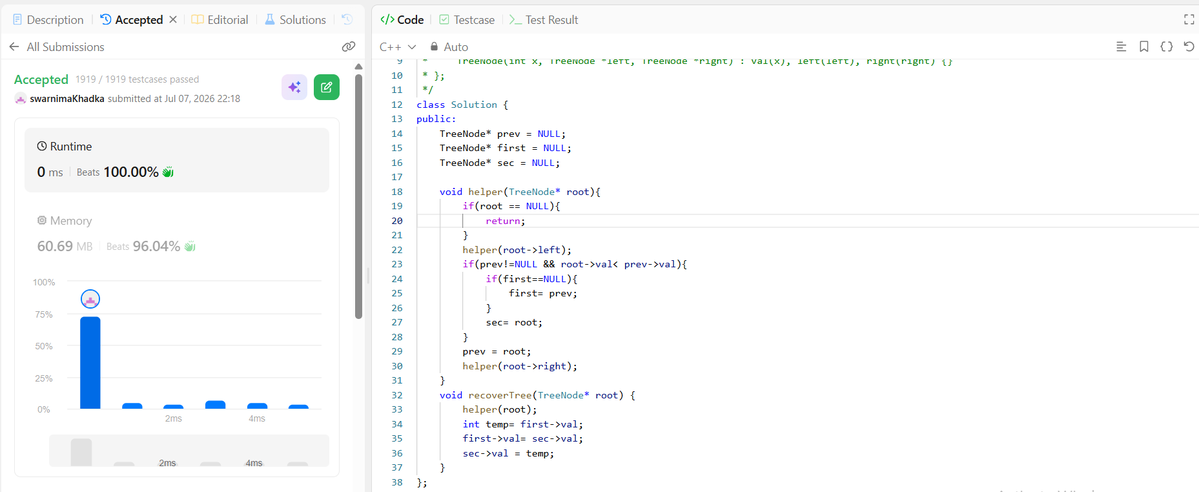Close the Accepted tab
The image size is (1199, 492).
172,20
